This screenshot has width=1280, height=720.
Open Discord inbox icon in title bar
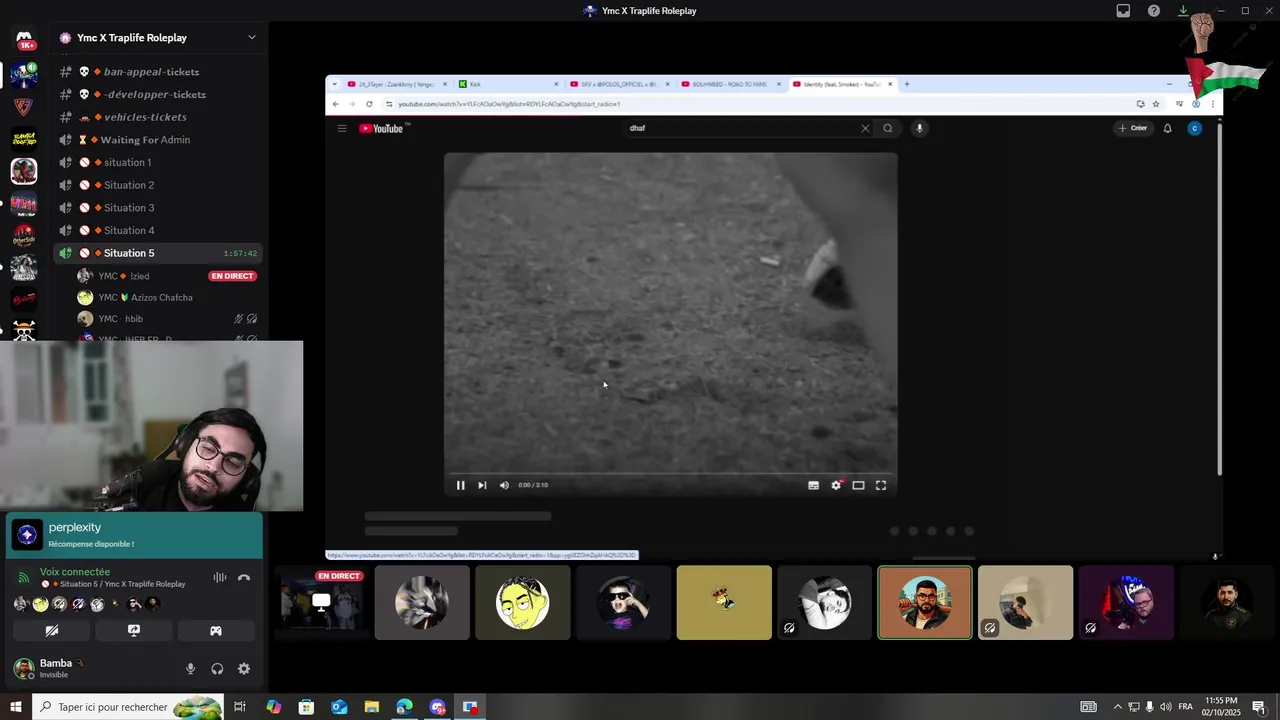[x=1123, y=11]
